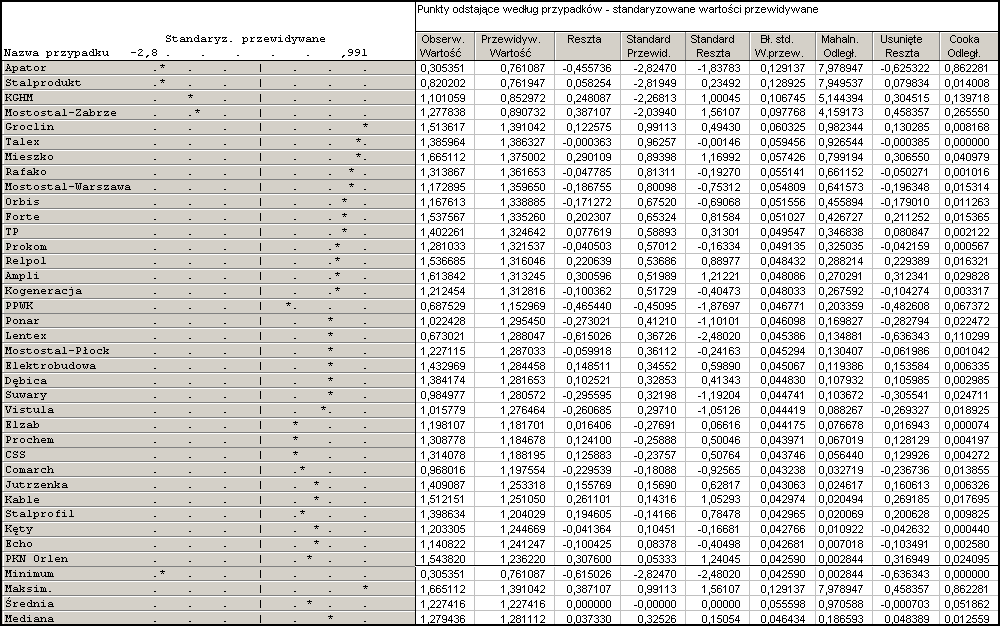Select Apator's Mahalanobis value 7,978947
The height and width of the screenshot is (626, 1000).
tap(841, 68)
